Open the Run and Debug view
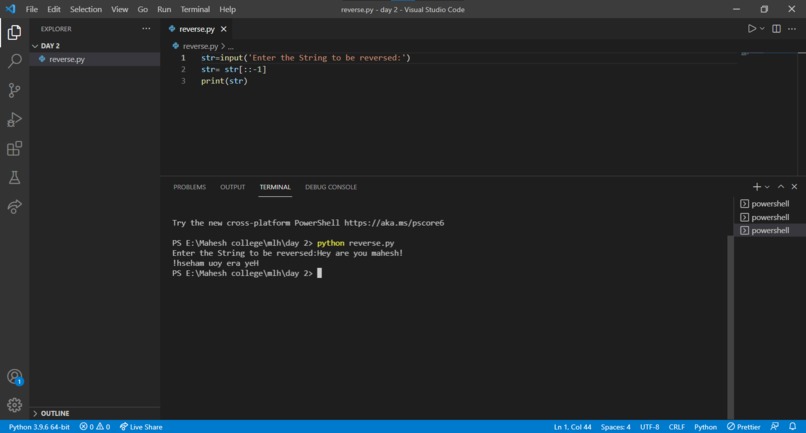806x433 pixels. pyautogui.click(x=14, y=119)
